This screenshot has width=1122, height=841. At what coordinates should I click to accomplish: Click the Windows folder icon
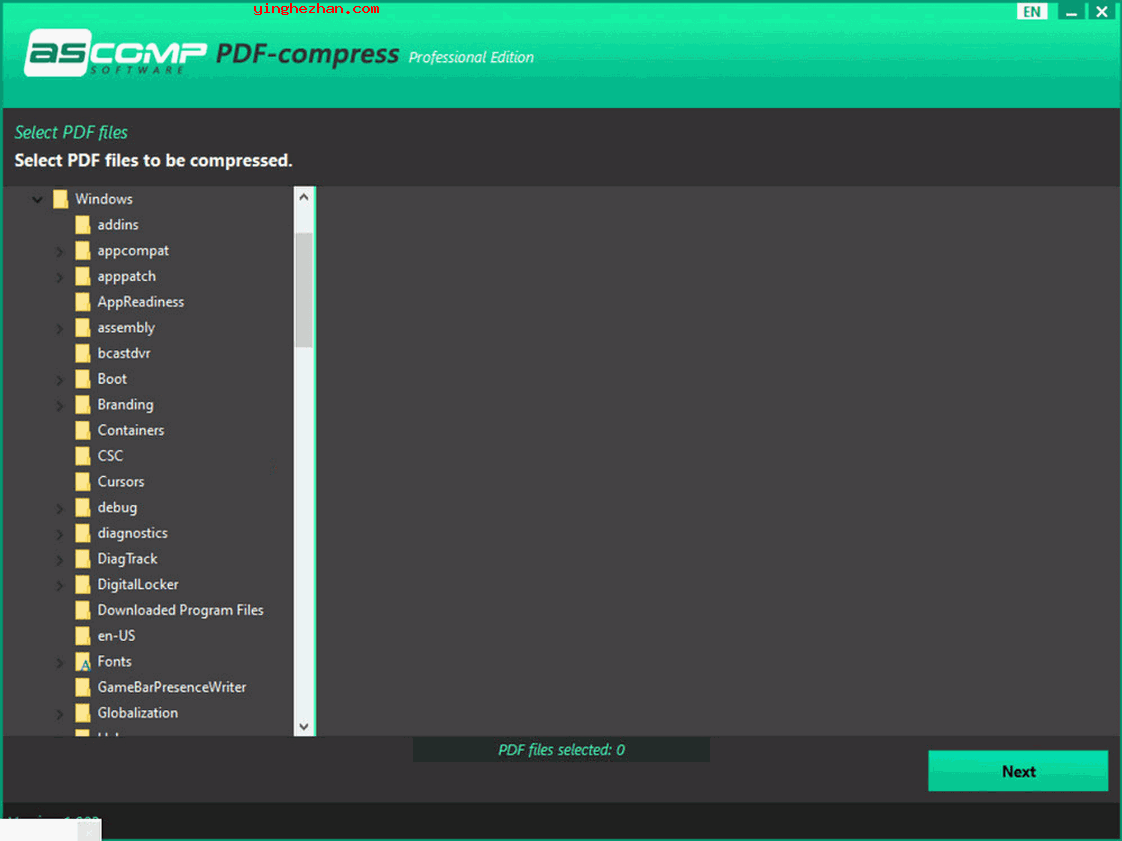point(61,199)
